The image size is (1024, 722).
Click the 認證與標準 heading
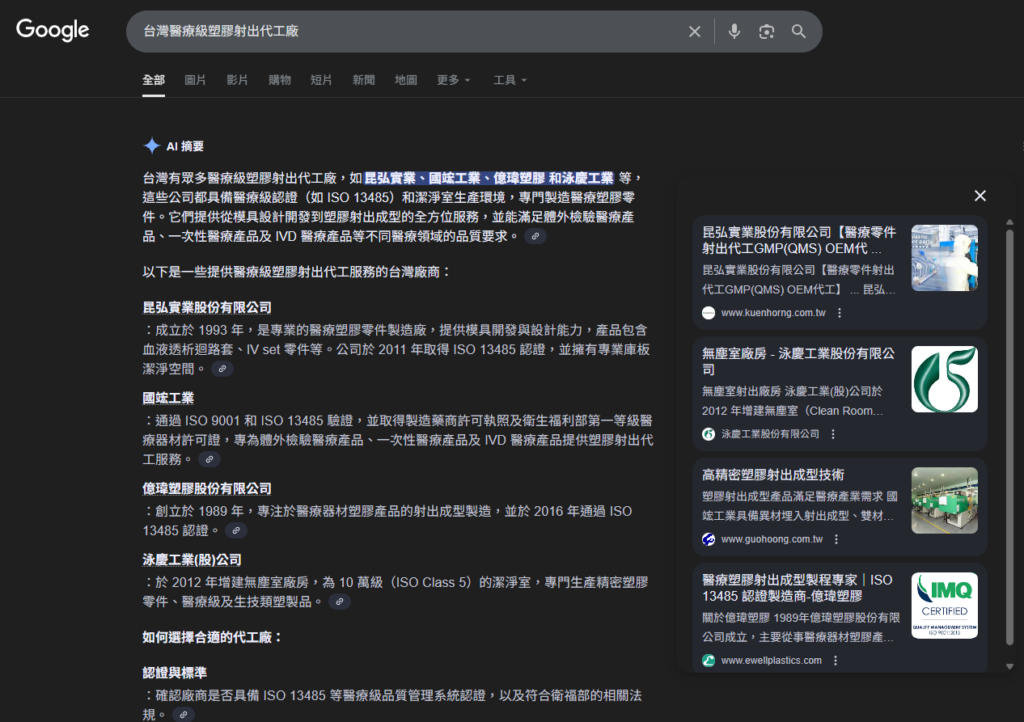pyautogui.click(x=175, y=673)
